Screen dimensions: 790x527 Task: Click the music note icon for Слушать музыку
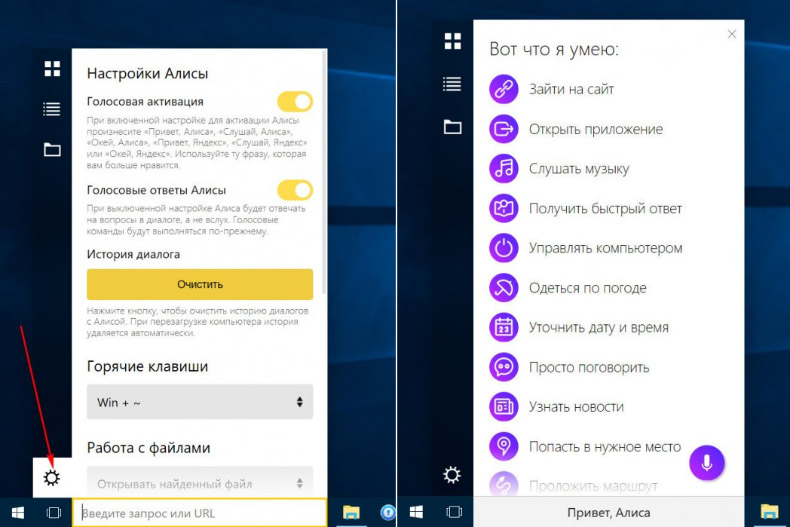(x=504, y=169)
